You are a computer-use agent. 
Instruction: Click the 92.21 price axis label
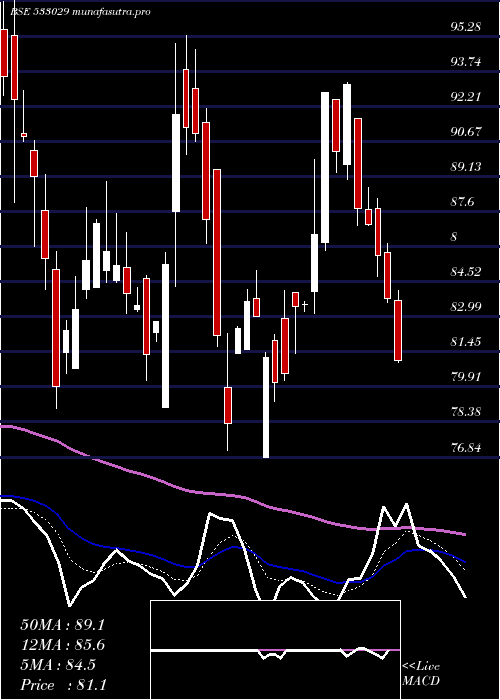coord(466,96)
